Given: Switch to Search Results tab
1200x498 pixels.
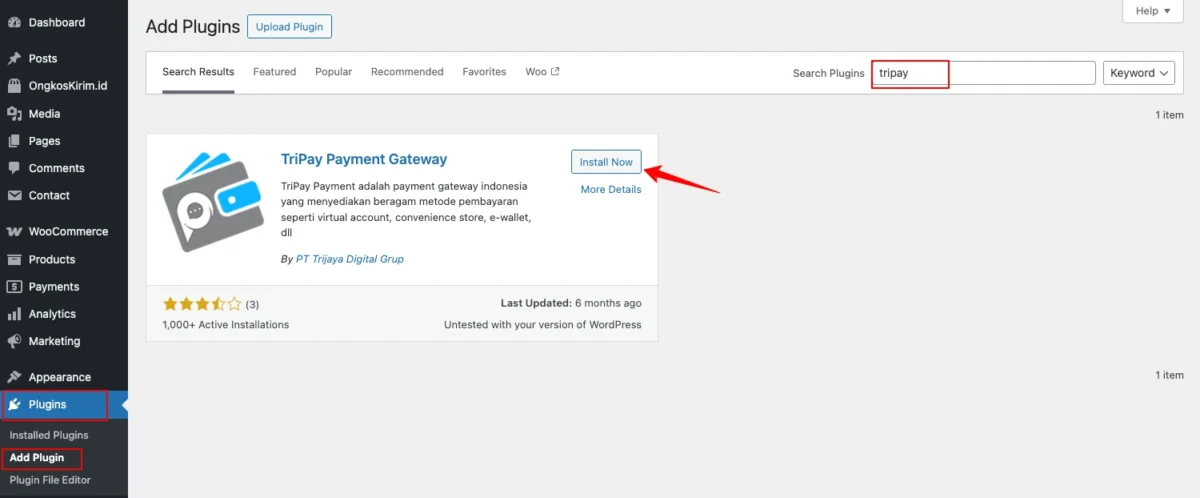Looking at the screenshot, I should (x=198, y=72).
